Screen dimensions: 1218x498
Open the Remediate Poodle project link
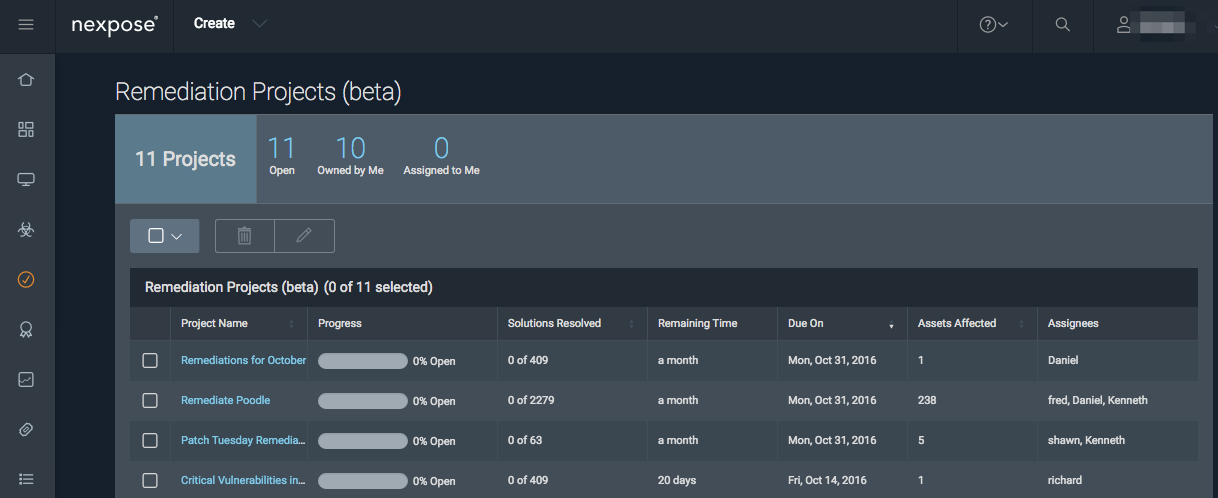(225, 400)
